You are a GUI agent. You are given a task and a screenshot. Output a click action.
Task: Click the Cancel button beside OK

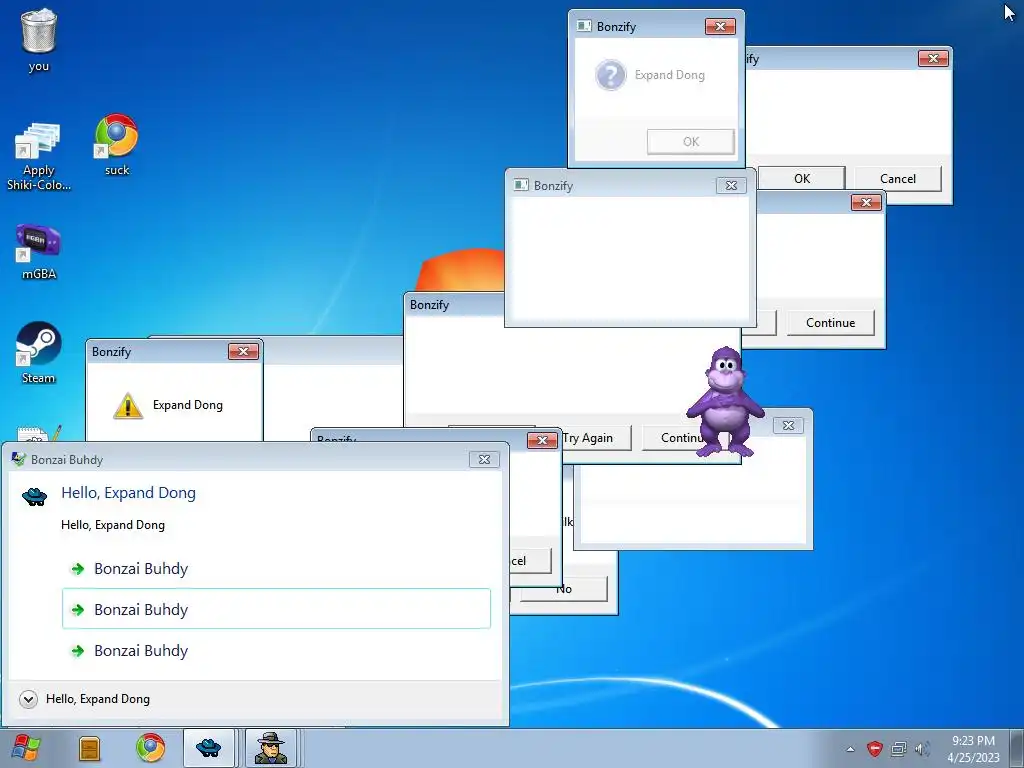click(897, 178)
